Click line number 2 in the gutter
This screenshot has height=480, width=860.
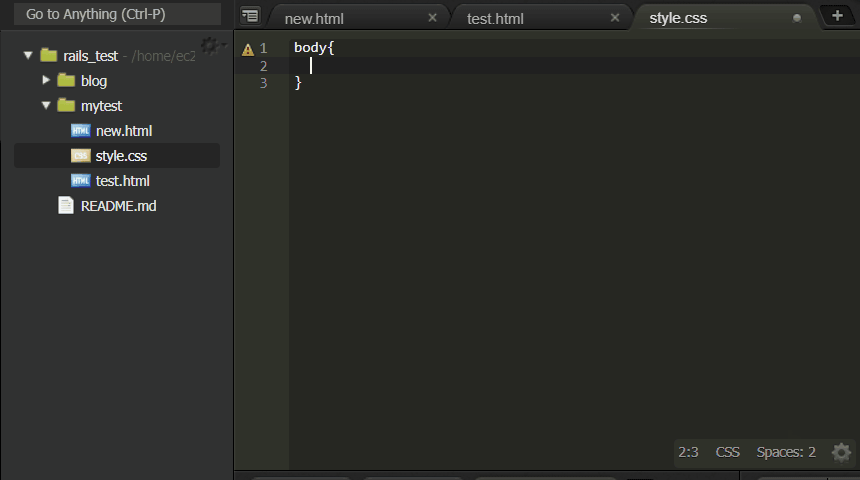[264, 66]
